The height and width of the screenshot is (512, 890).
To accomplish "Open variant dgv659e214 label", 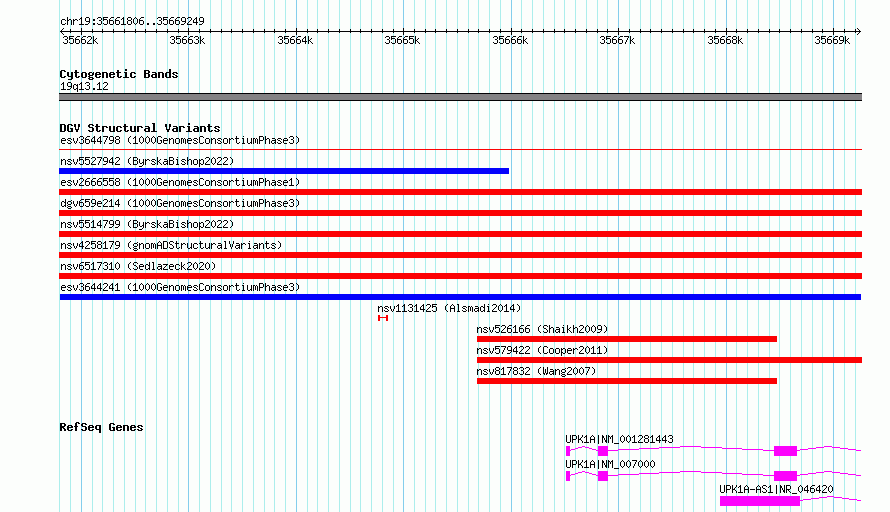I will pos(180,203).
